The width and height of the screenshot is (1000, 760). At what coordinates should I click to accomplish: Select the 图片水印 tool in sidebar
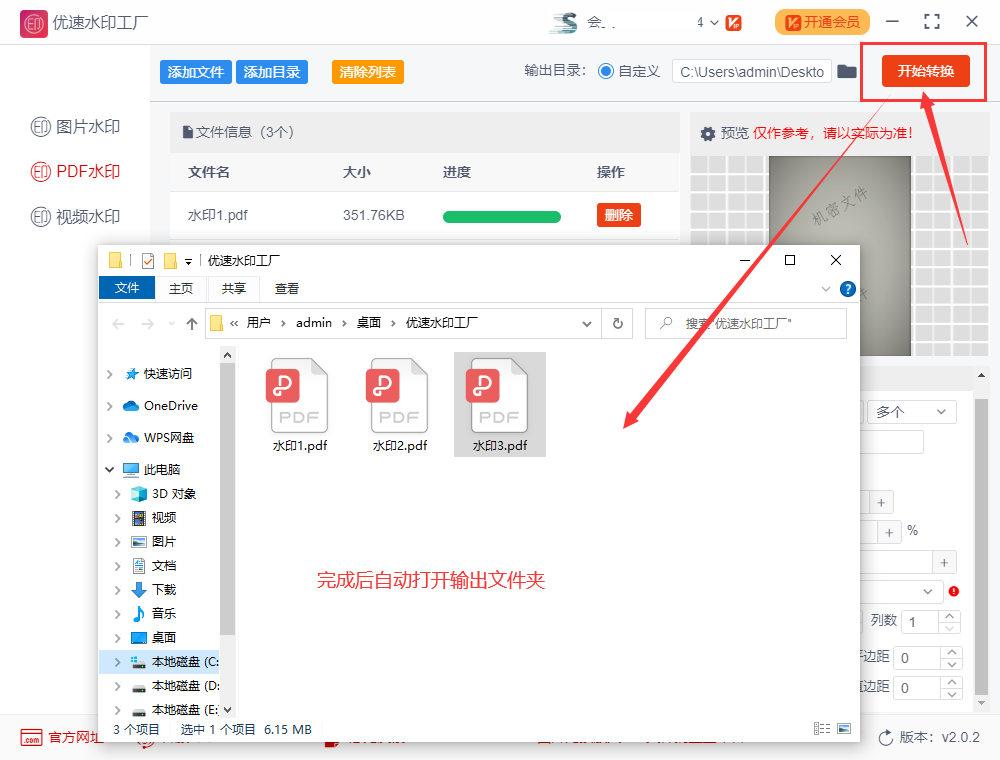75,126
